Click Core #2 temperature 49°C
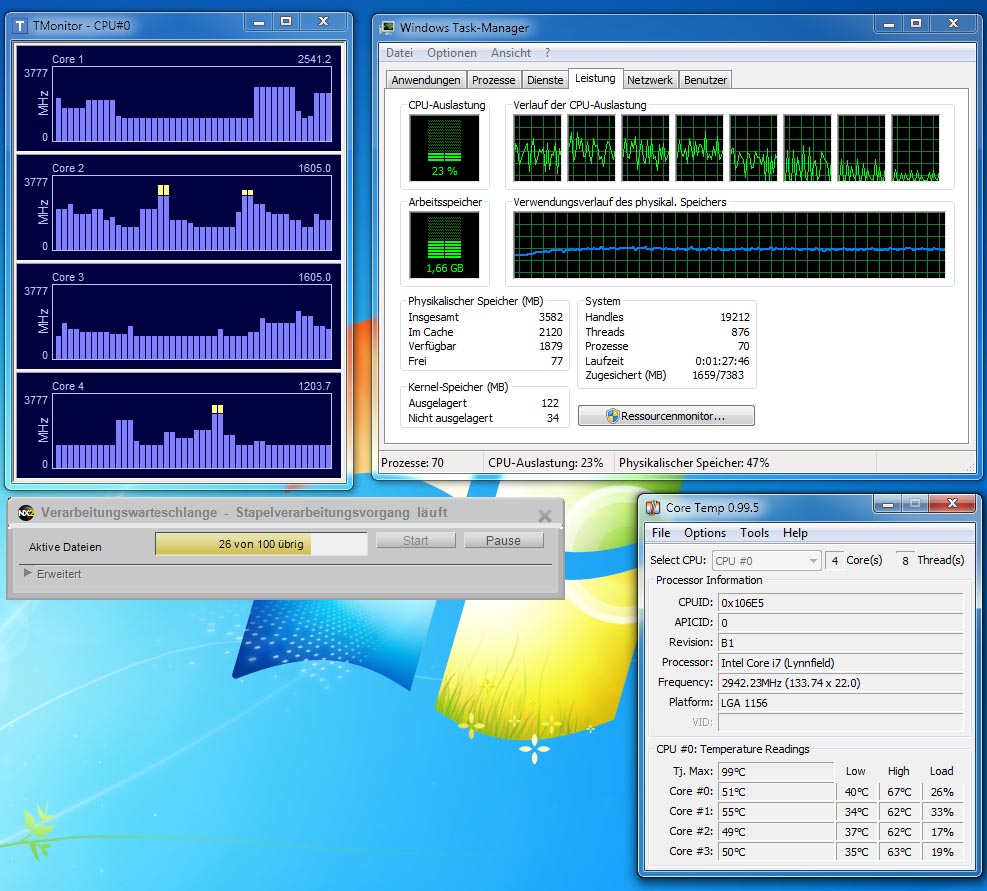Image resolution: width=987 pixels, height=891 pixels. (x=776, y=832)
